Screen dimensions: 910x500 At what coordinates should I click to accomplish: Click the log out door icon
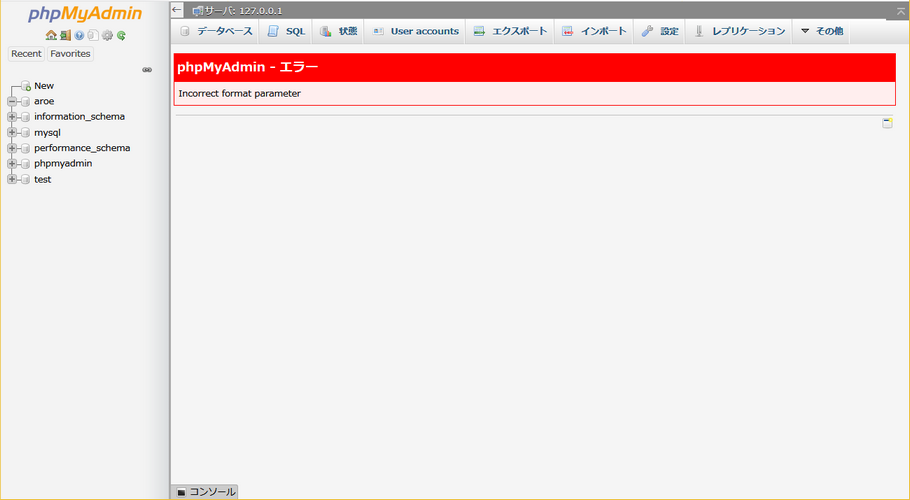tap(64, 35)
